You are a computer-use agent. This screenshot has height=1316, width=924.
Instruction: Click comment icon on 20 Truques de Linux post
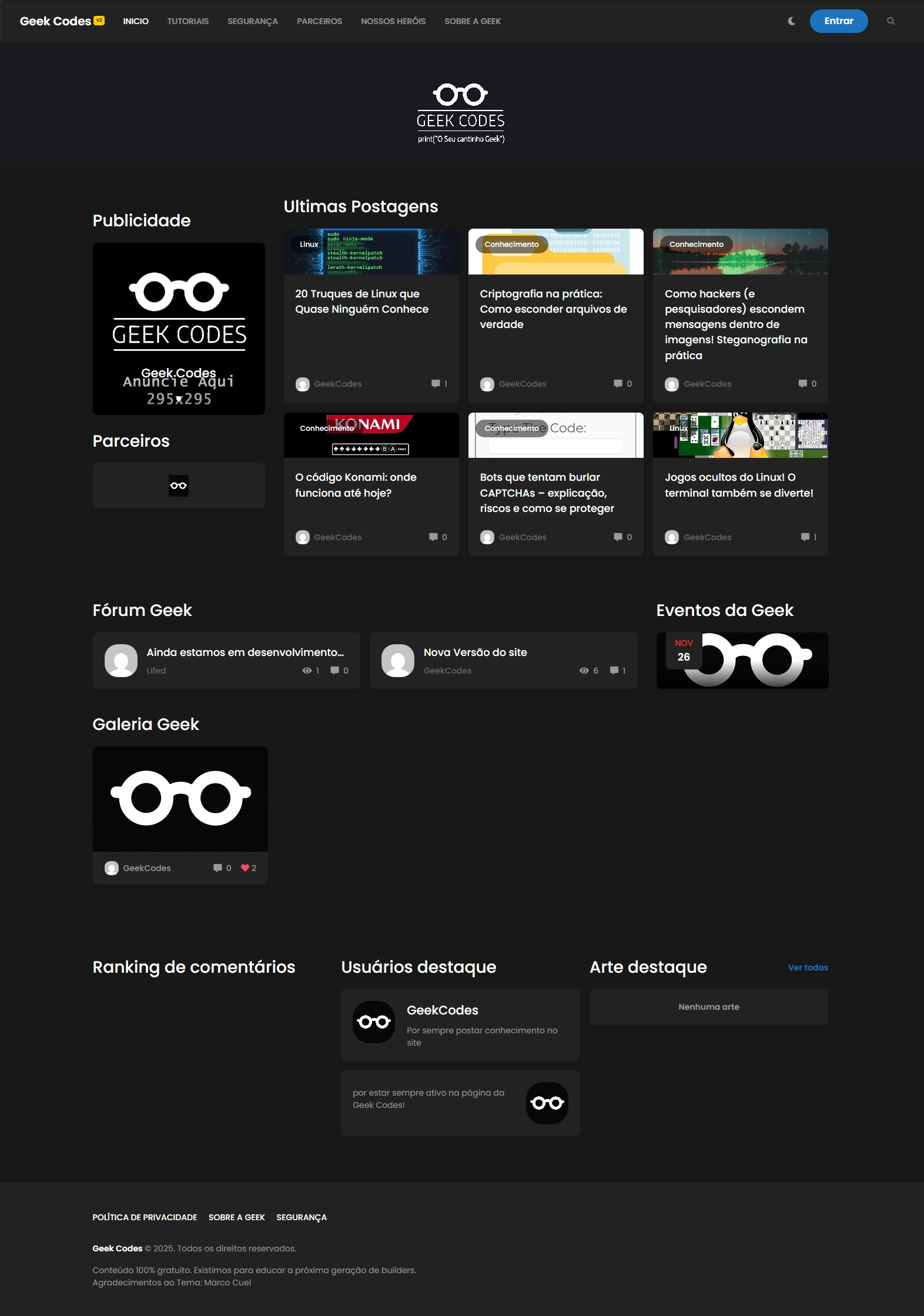pyautogui.click(x=436, y=384)
